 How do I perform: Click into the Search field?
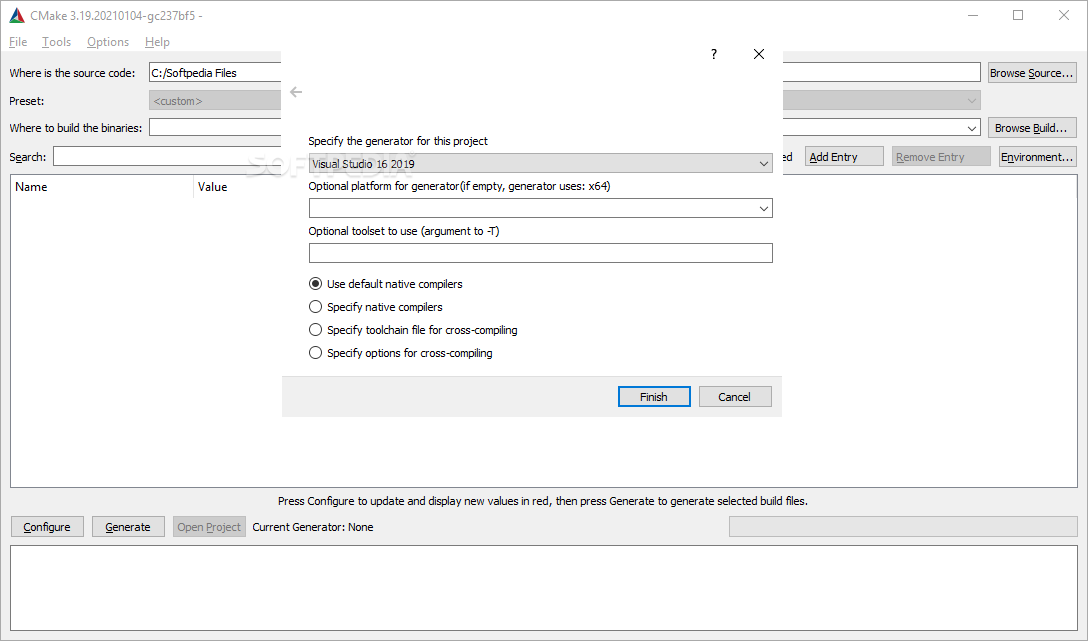[x=167, y=157]
